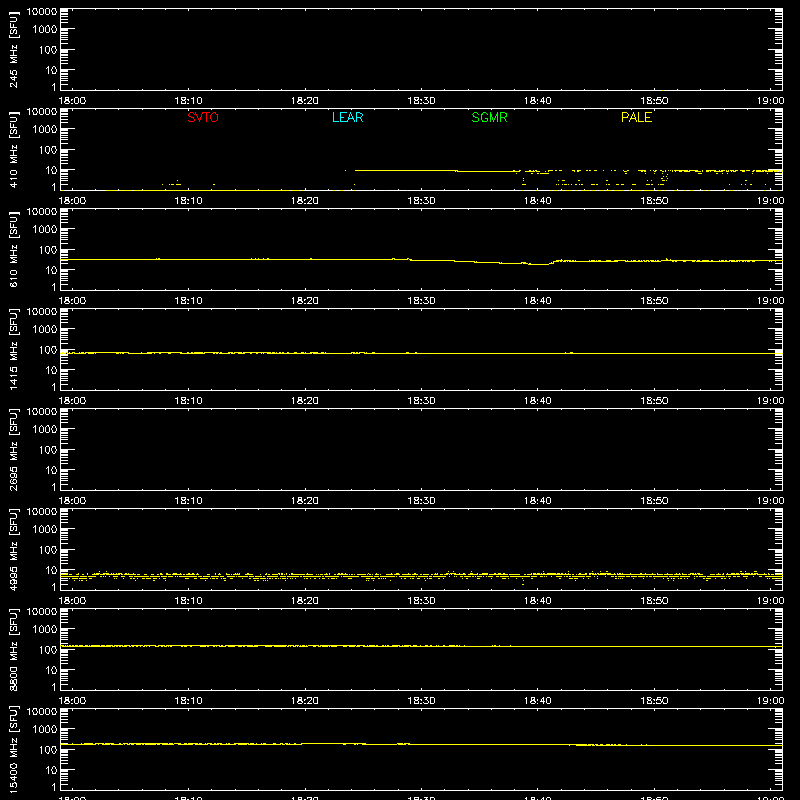The height and width of the screenshot is (800, 800).
Task: Click 18:00 label under 245 MHz panel
Action: [x=72, y=101]
